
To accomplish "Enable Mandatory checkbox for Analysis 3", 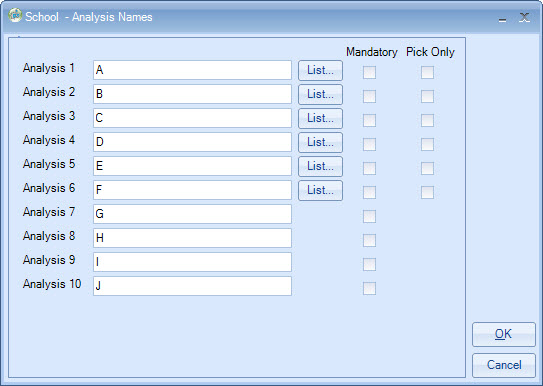I will click(x=369, y=120).
